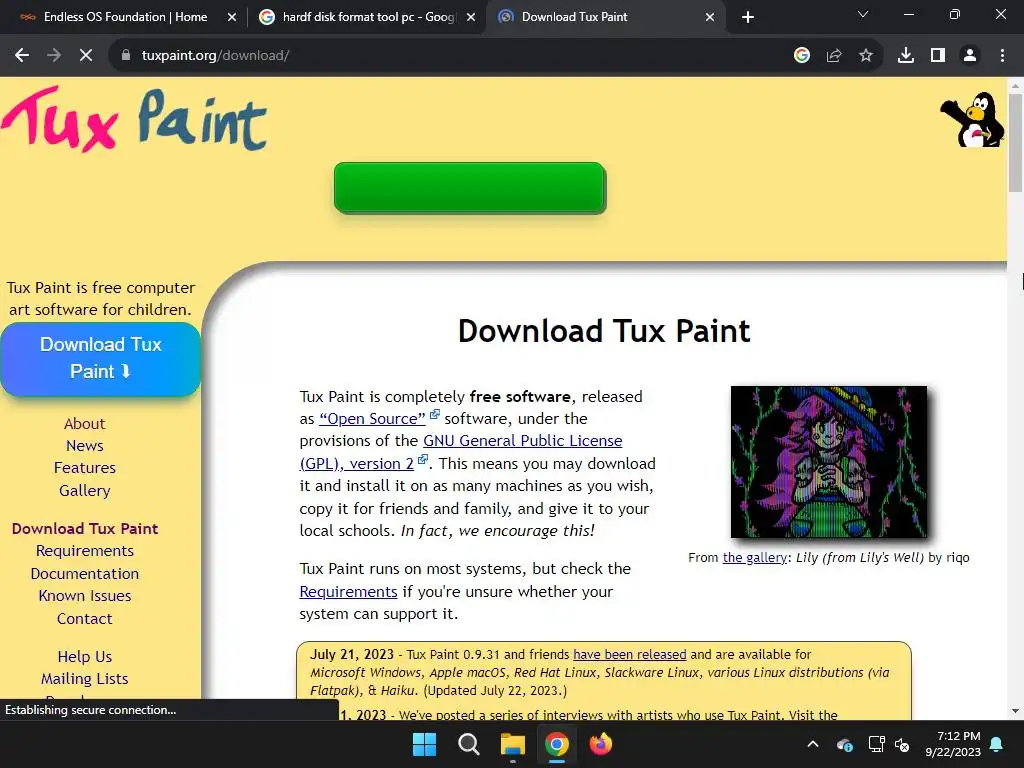Open the Features sidebar link
Screen dimensions: 1024x768
[84, 468]
